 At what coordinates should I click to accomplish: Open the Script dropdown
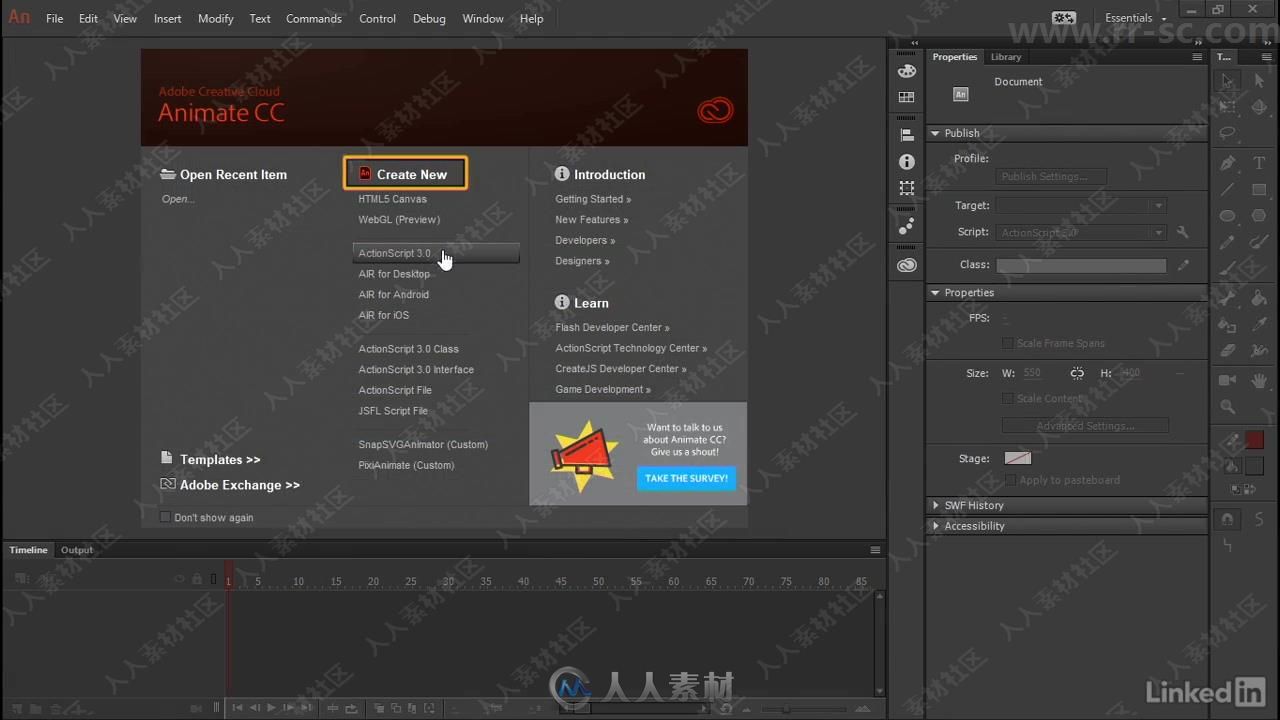point(1081,232)
